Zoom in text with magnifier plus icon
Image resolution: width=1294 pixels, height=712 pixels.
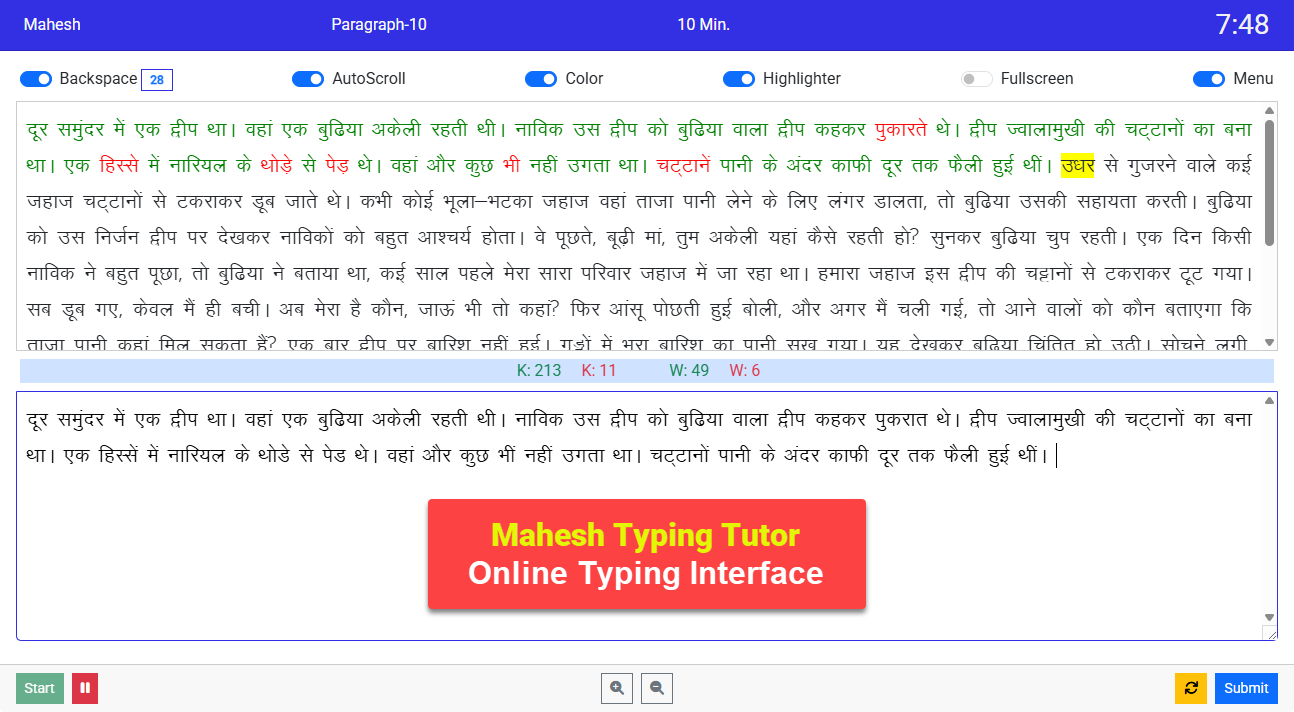point(617,688)
